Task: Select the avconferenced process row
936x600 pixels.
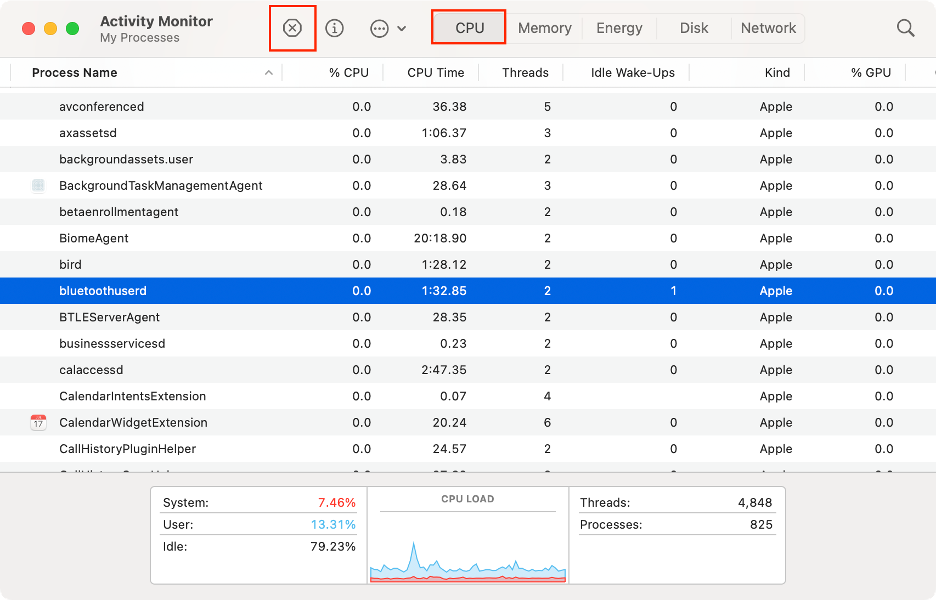Action: [300, 106]
